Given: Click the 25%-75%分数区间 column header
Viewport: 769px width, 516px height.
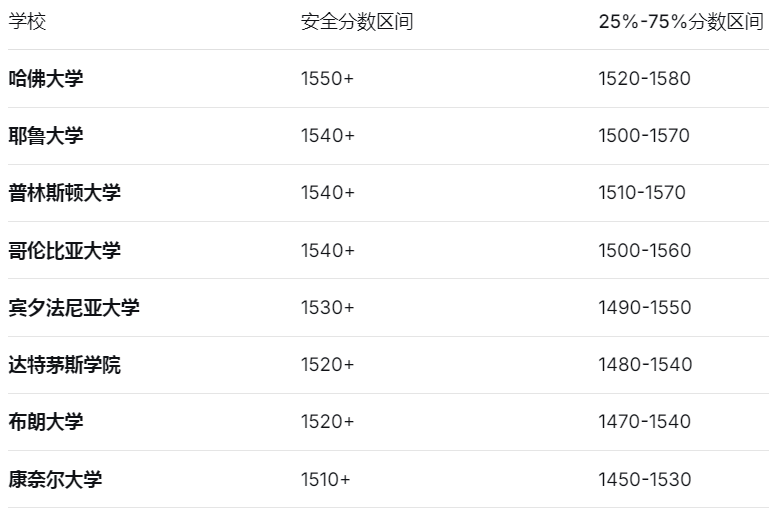Looking at the screenshot, I should tap(680, 22).
